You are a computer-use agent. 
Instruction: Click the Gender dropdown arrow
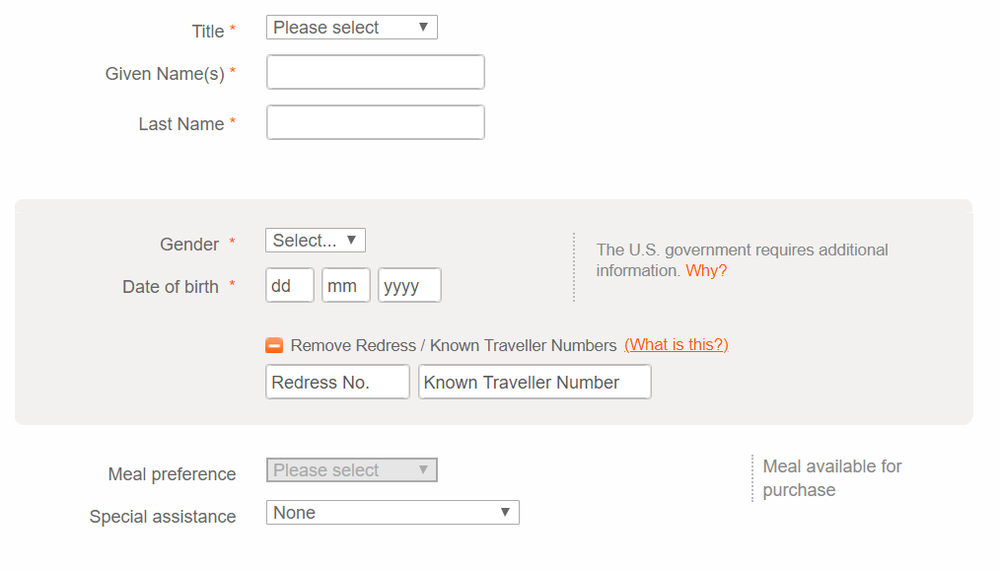(x=351, y=241)
